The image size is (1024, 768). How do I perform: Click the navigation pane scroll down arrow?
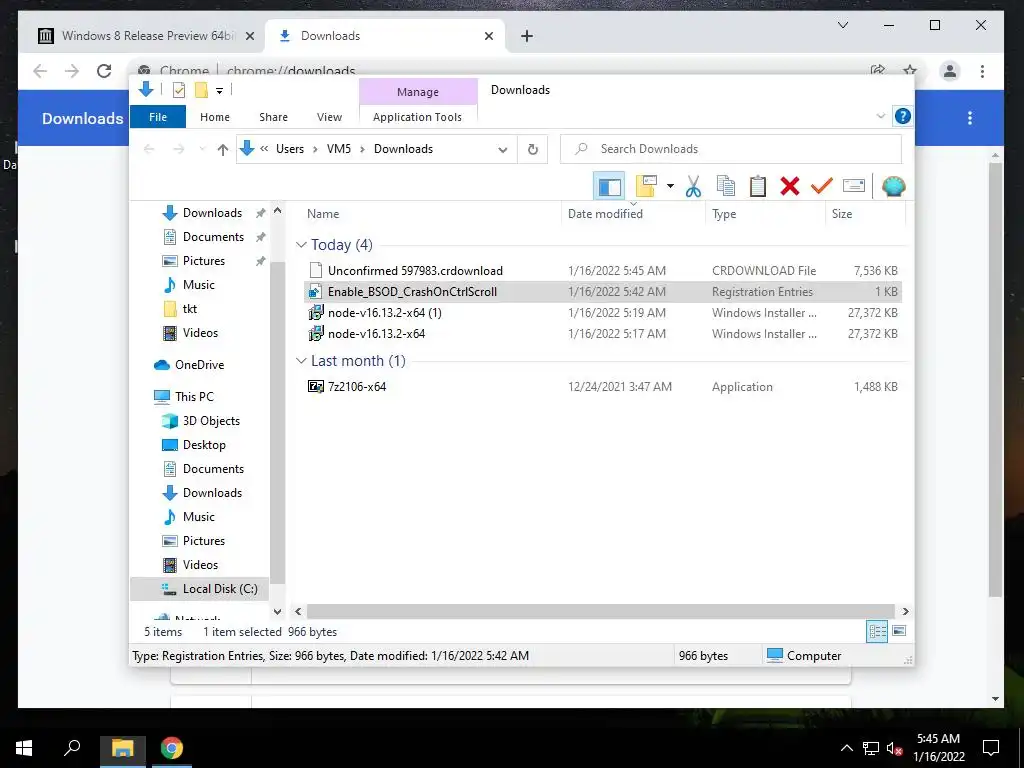point(278,611)
